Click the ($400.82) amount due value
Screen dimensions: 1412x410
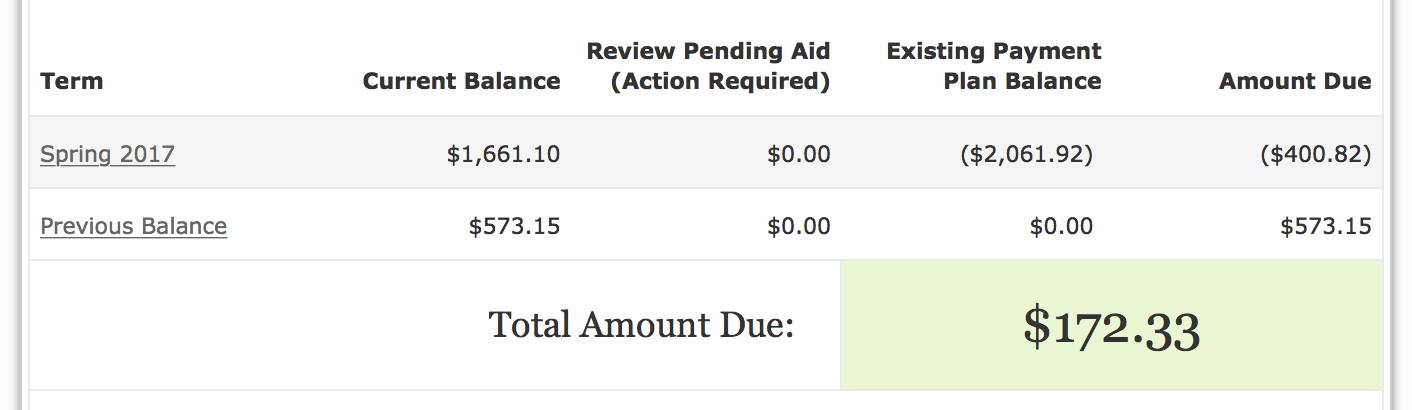[1317, 154]
